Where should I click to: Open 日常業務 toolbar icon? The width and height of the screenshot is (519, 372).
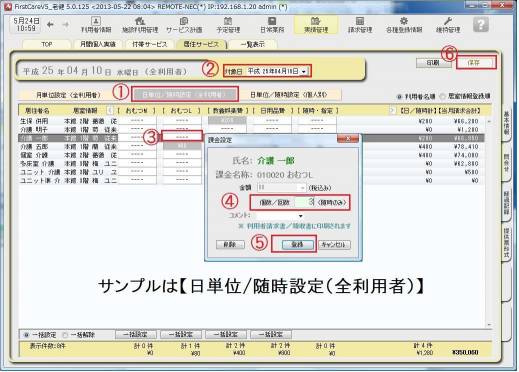pyautogui.click(x=272, y=25)
